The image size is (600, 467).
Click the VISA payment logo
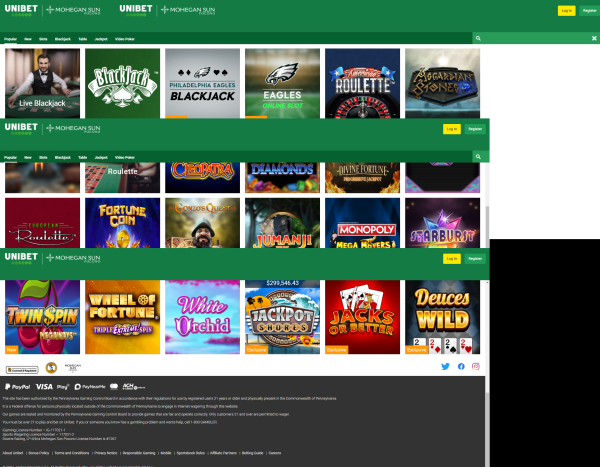[44, 387]
